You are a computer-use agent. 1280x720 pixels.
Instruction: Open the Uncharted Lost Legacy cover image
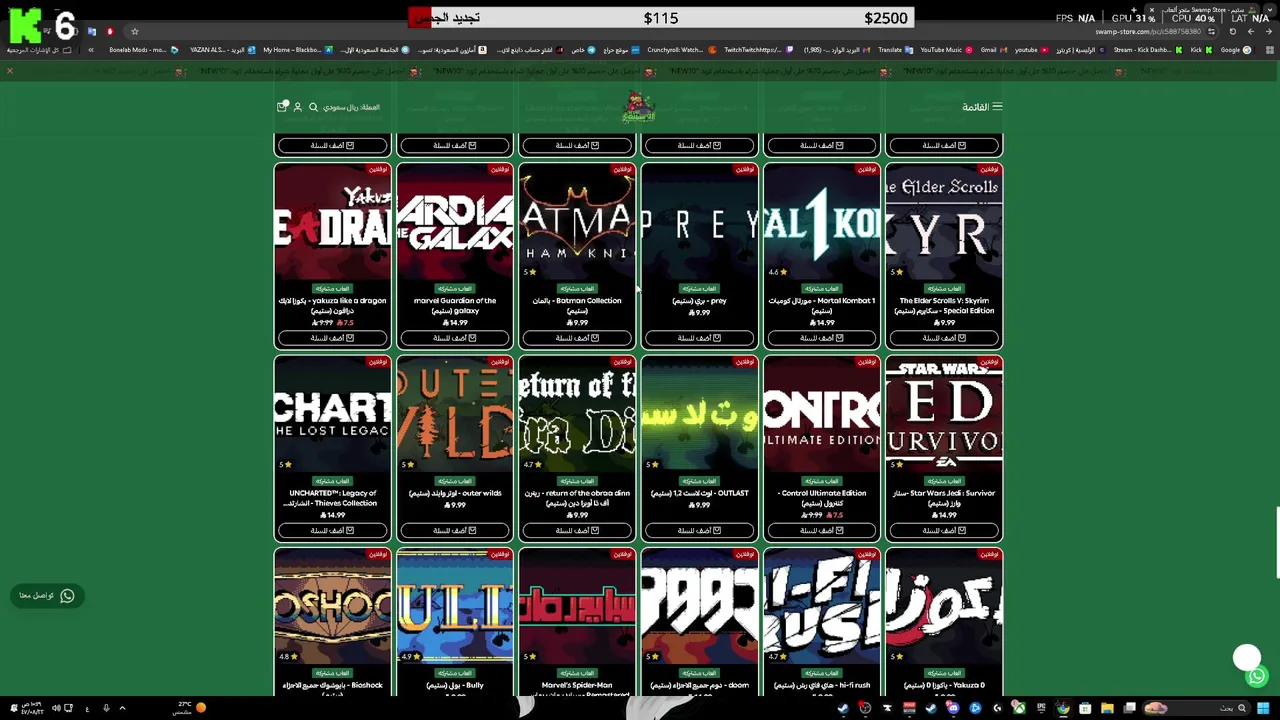click(x=332, y=414)
